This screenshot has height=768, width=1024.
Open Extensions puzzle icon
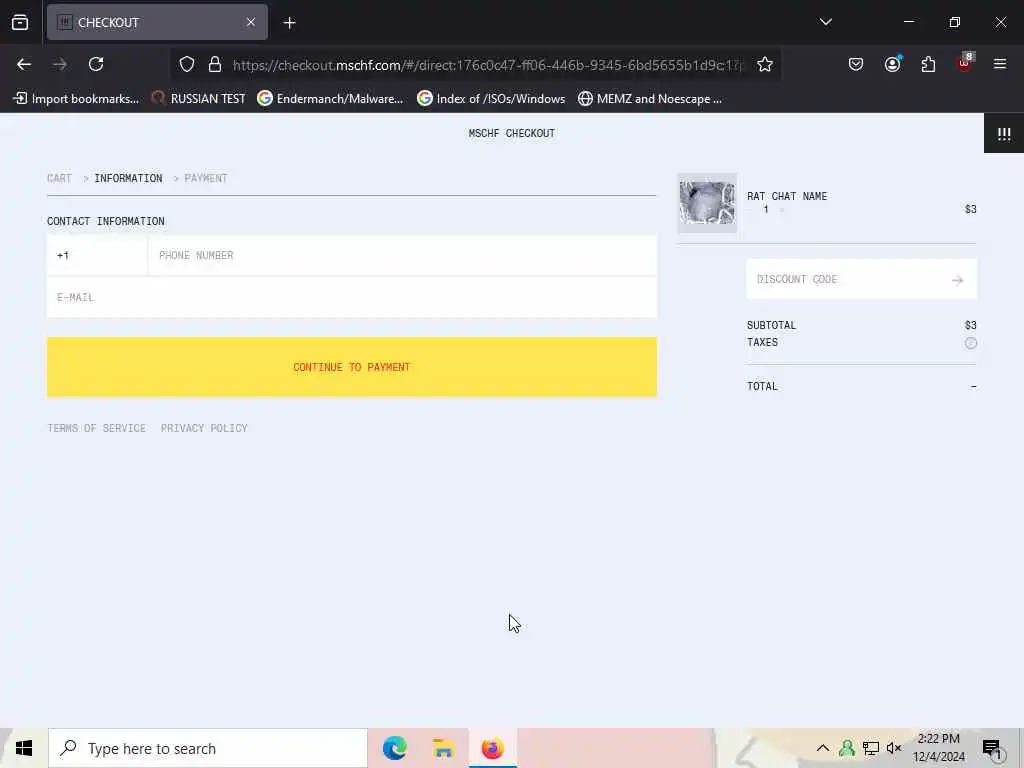(928, 64)
